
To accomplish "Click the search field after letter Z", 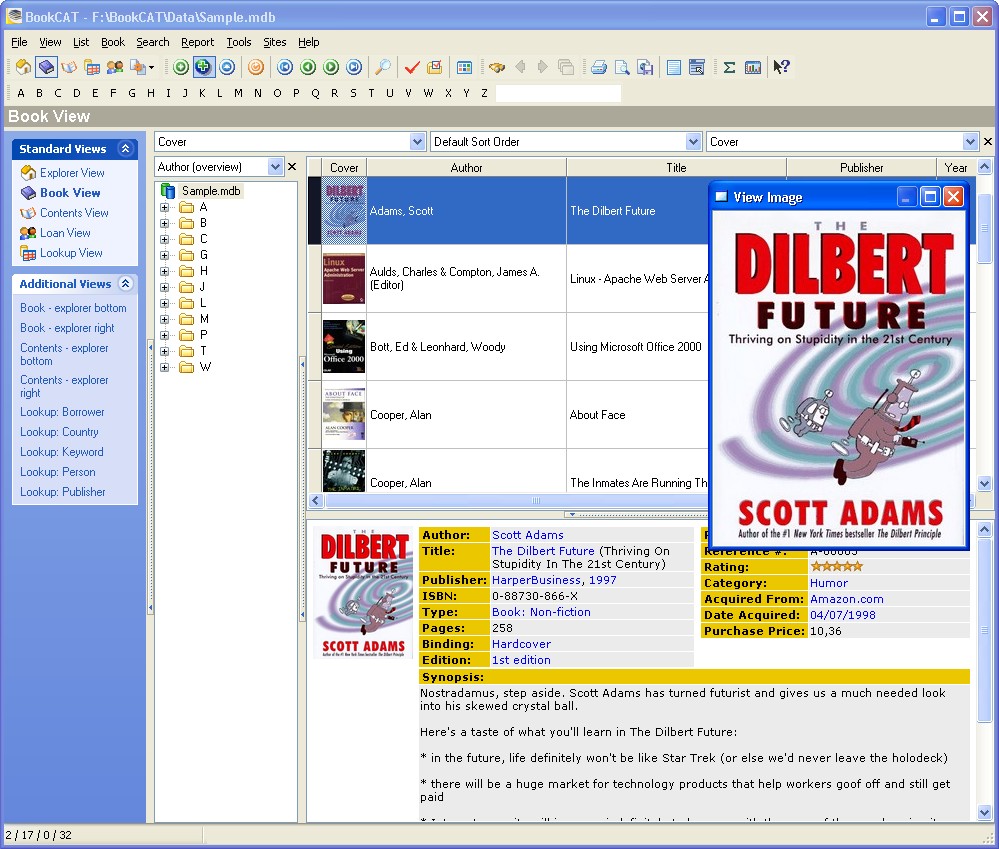I will (558, 94).
